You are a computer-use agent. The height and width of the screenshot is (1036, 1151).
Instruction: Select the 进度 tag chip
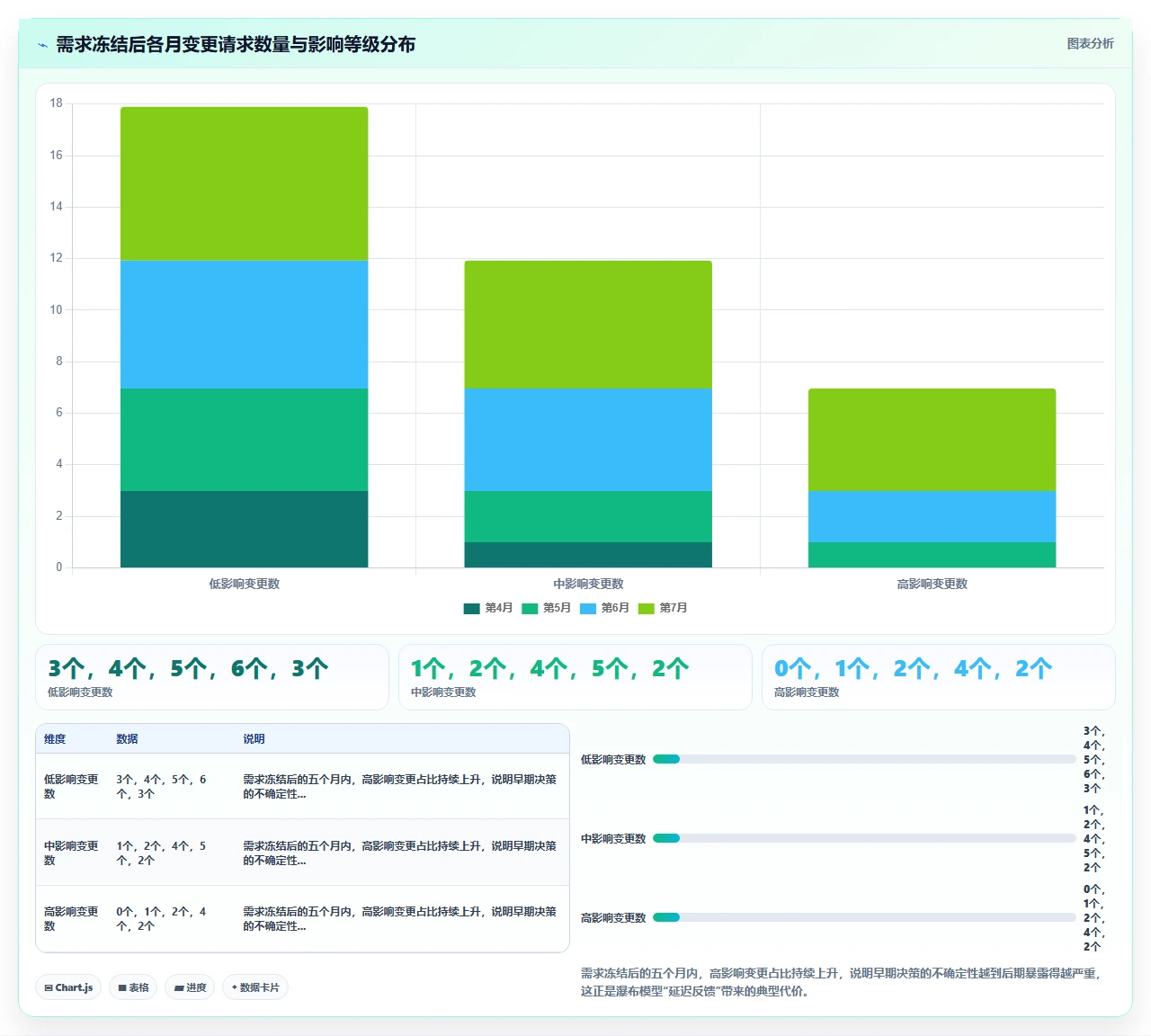tap(190, 987)
